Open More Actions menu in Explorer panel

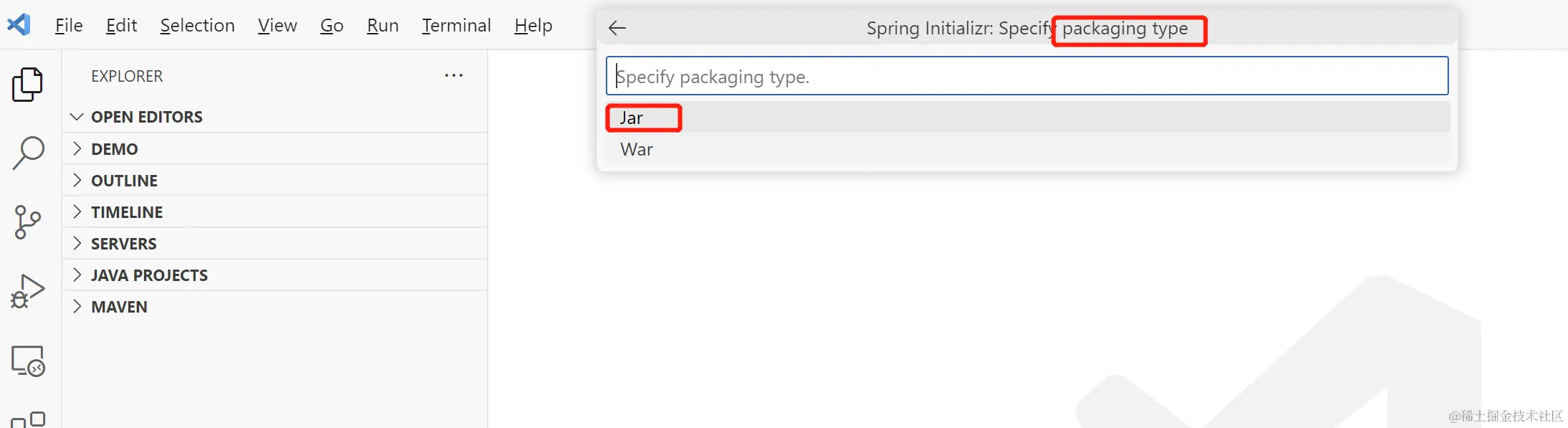(x=453, y=75)
